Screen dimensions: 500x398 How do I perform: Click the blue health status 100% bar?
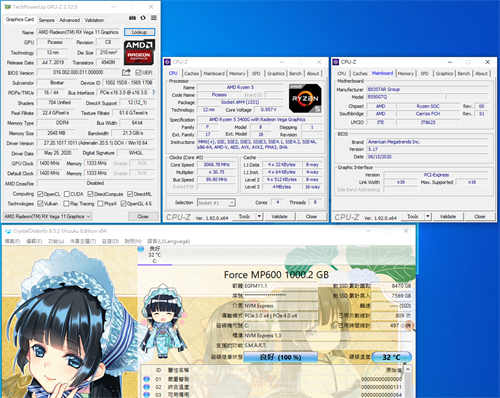[x=280, y=357]
